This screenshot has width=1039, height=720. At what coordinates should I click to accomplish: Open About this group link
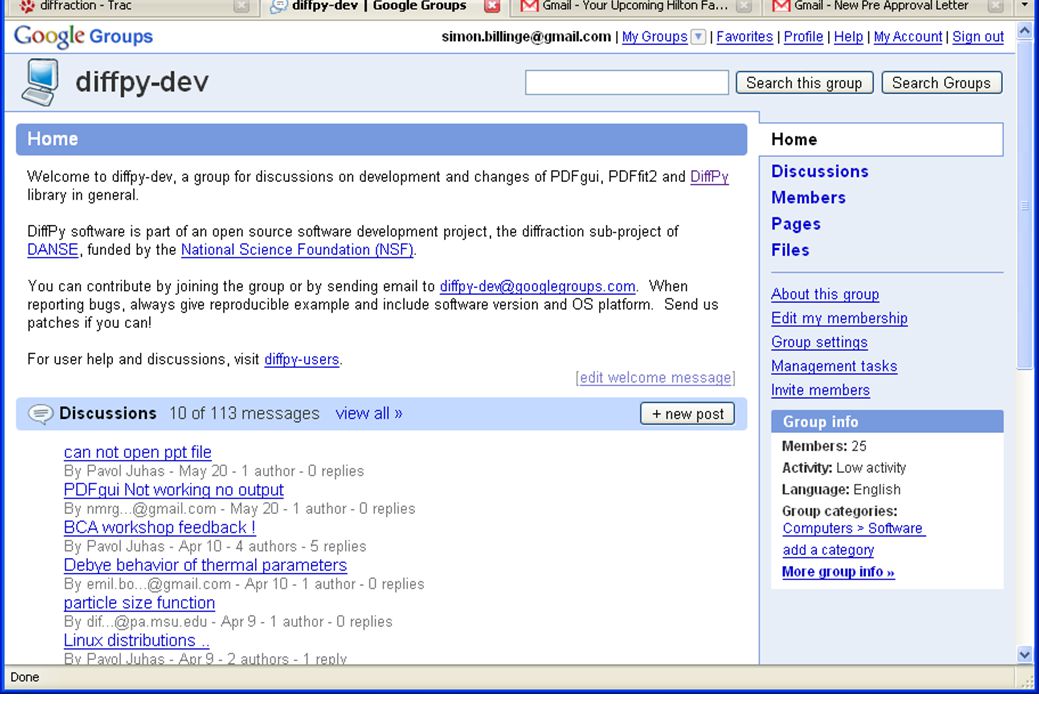[825, 294]
